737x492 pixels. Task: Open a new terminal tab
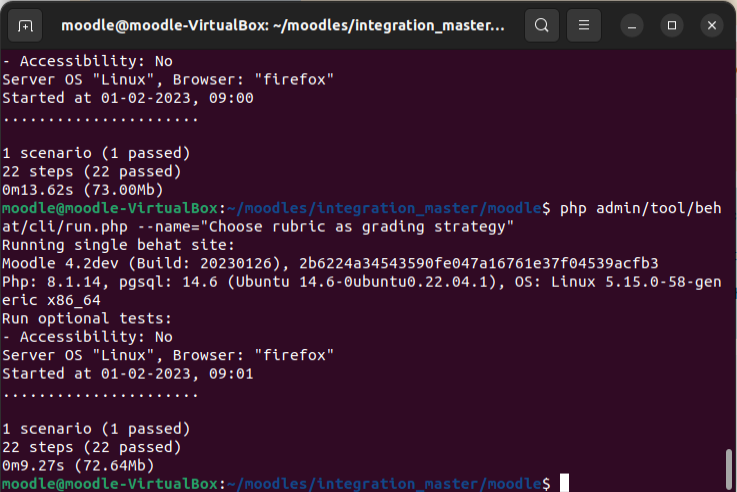[25, 25]
